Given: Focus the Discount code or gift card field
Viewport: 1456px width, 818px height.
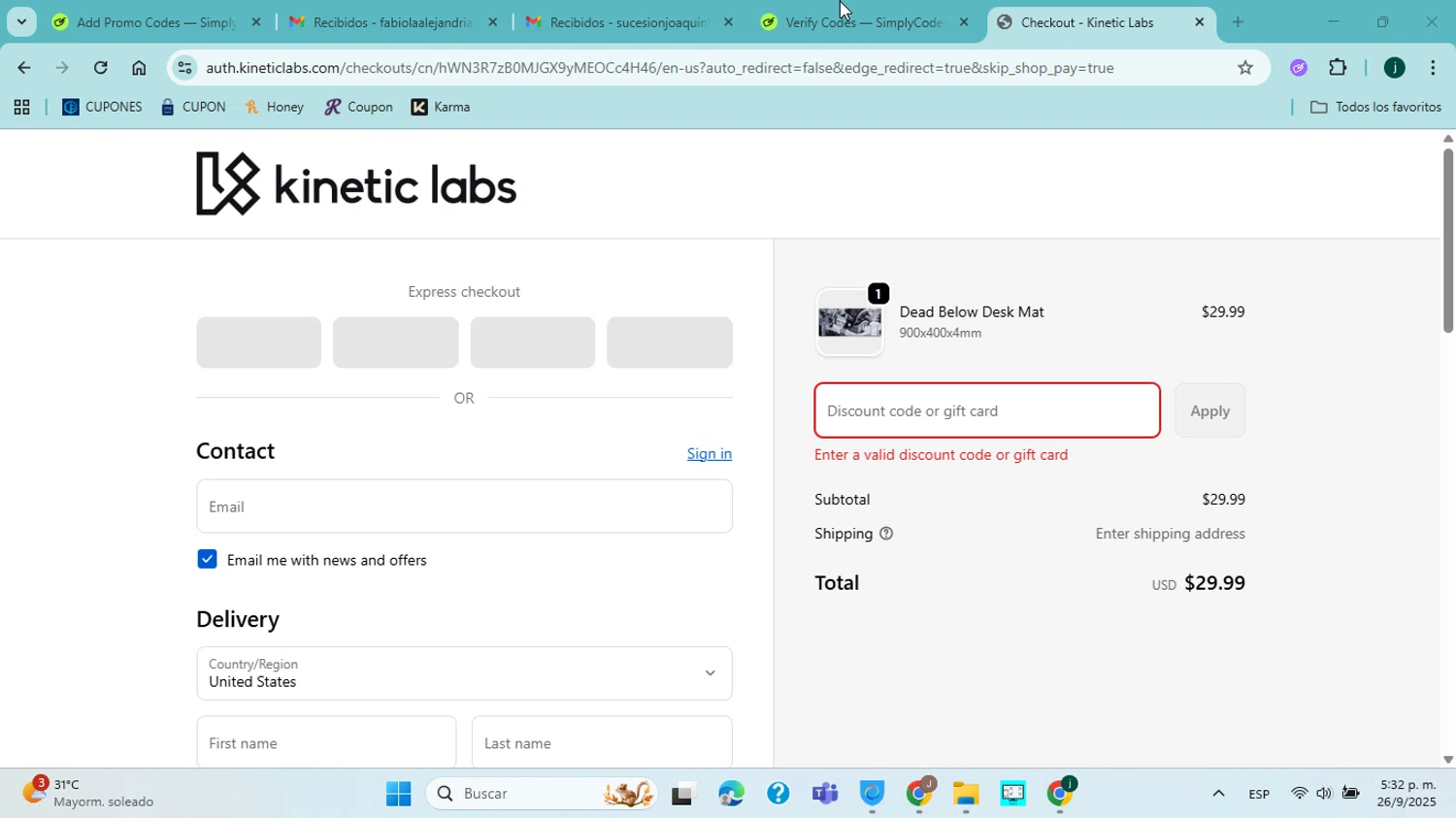Looking at the screenshot, I should 987,410.
